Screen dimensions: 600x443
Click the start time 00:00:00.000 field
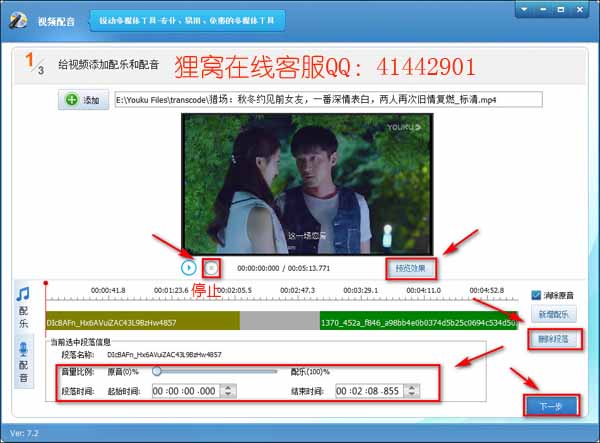pyautogui.click(x=186, y=391)
